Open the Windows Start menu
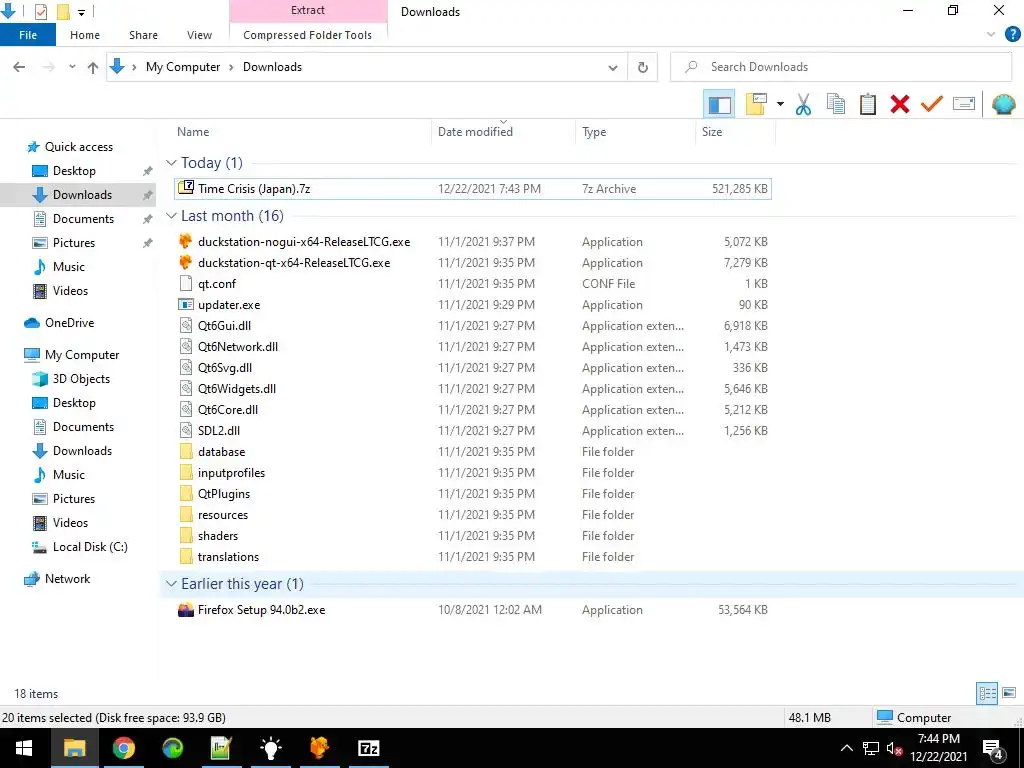This screenshot has width=1024, height=768. point(24,748)
